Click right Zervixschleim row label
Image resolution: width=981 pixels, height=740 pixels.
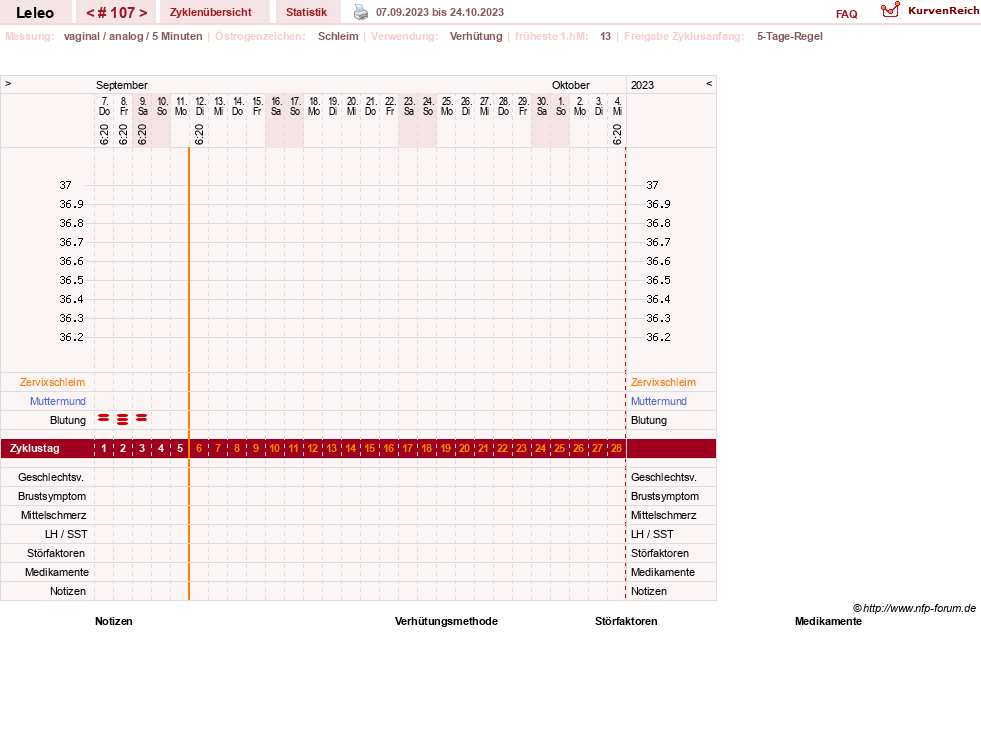[663, 382]
